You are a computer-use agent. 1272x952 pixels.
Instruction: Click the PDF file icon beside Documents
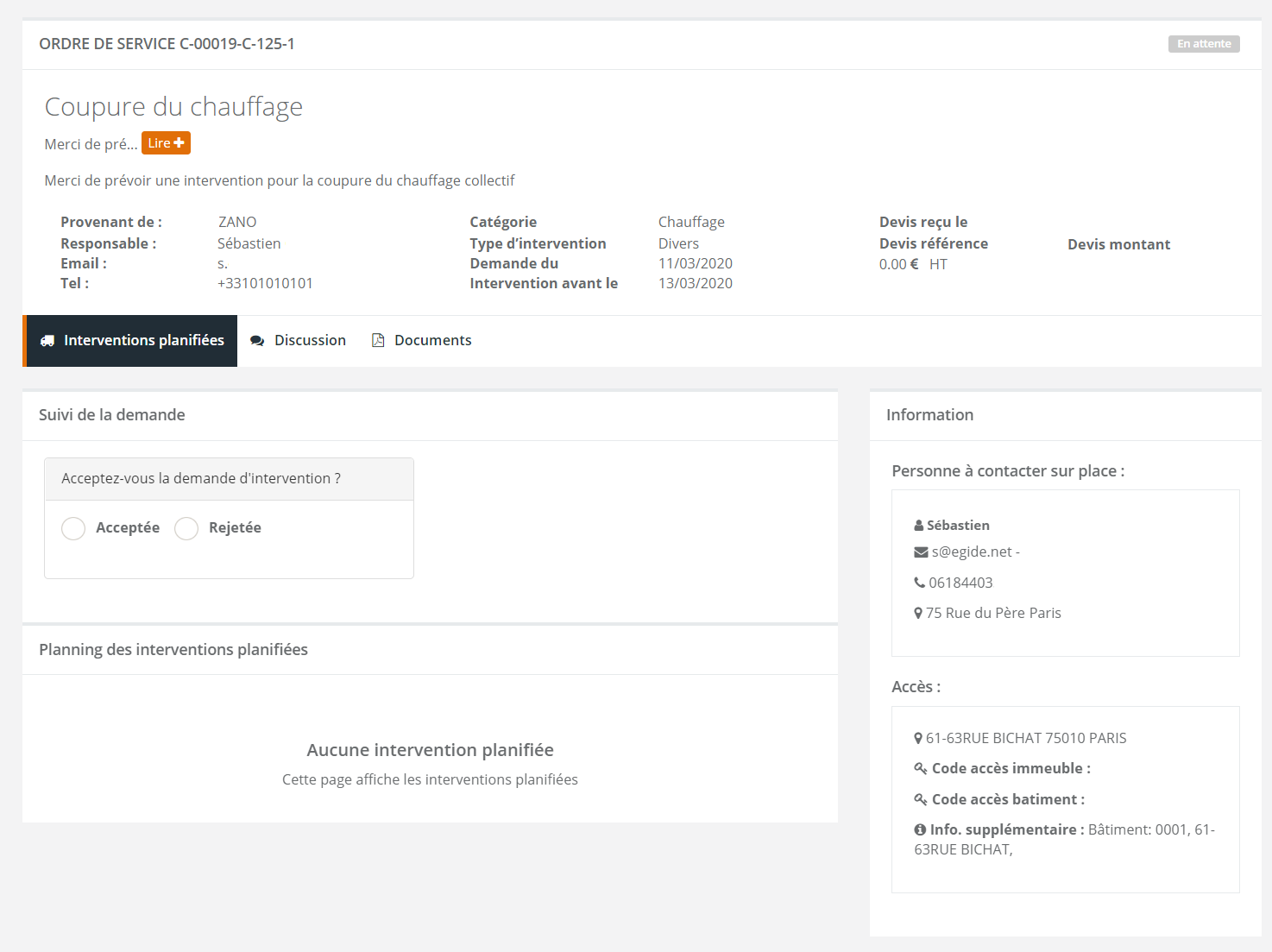coord(378,341)
